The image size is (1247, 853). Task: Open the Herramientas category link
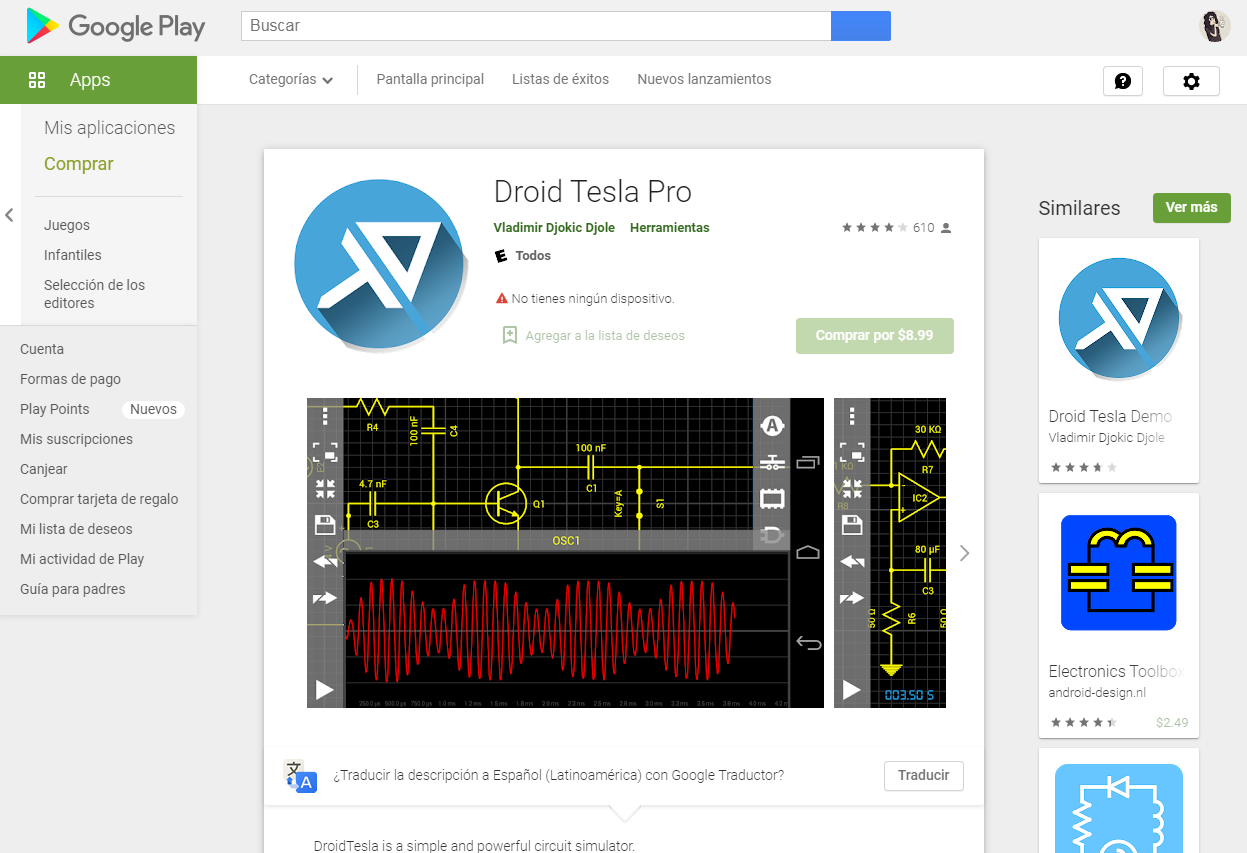669,227
